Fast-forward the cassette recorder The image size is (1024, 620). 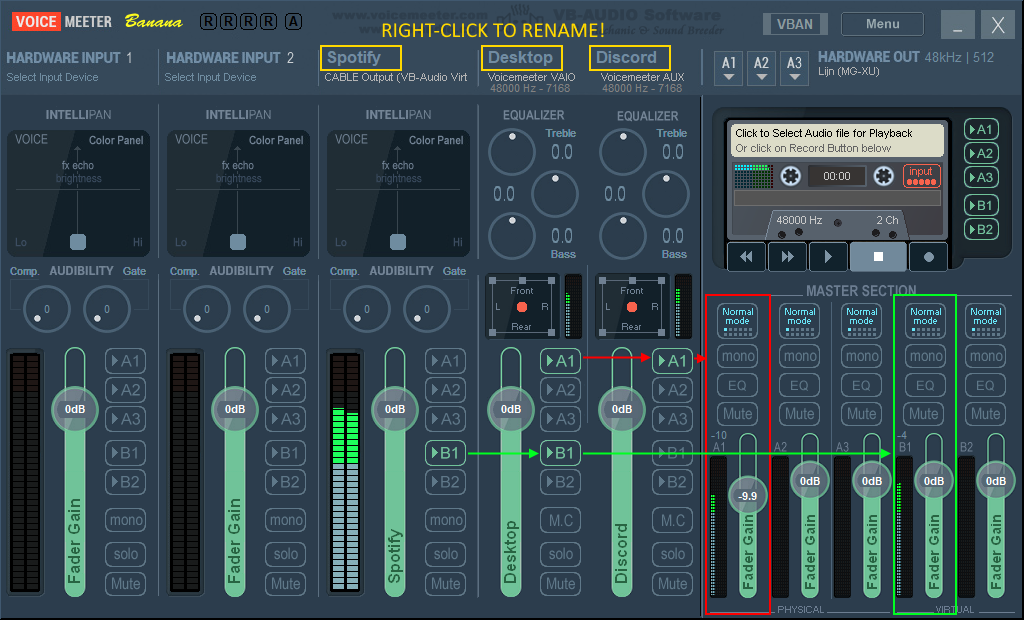pyautogui.click(x=788, y=257)
